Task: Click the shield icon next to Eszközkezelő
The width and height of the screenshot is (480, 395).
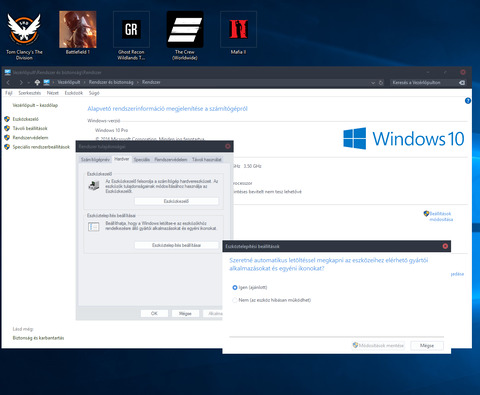Action: click(x=7, y=119)
